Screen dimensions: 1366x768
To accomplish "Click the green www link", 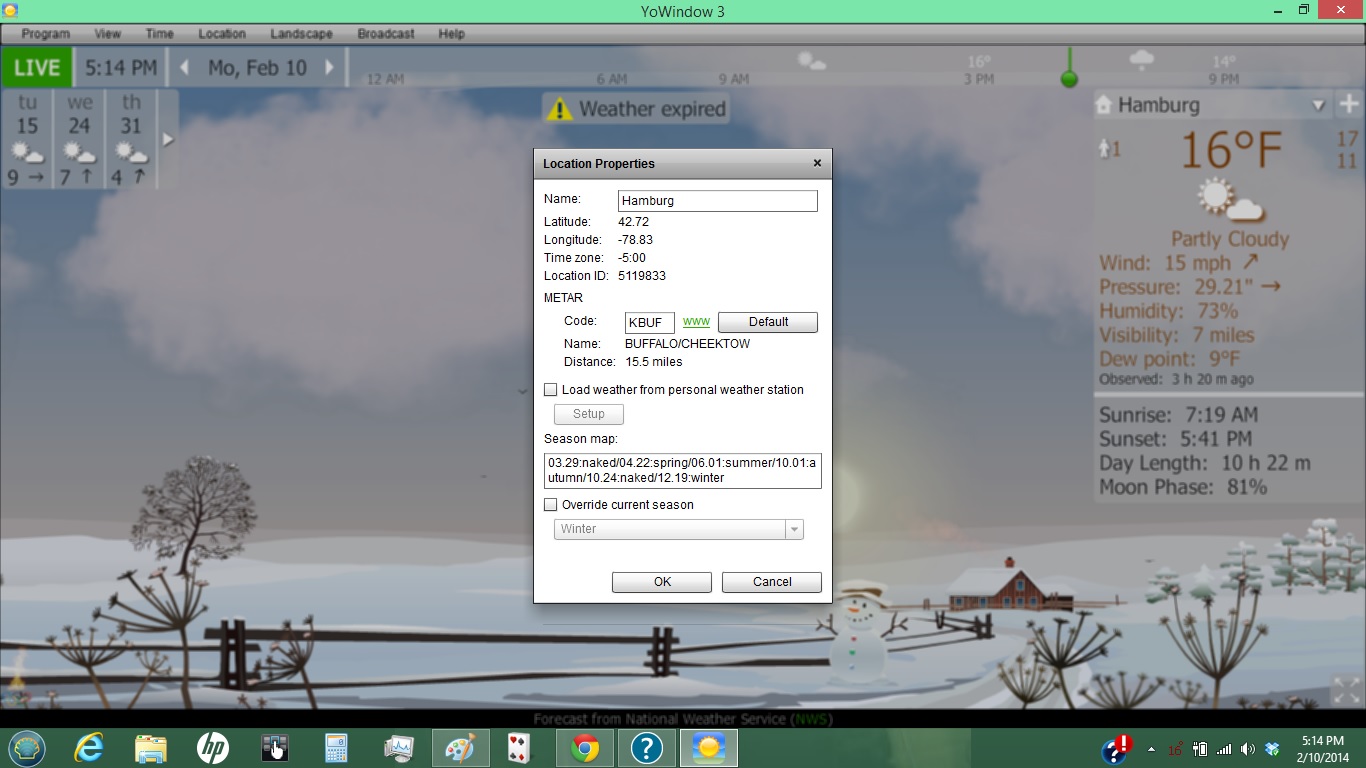I will (x=696, y=322).
